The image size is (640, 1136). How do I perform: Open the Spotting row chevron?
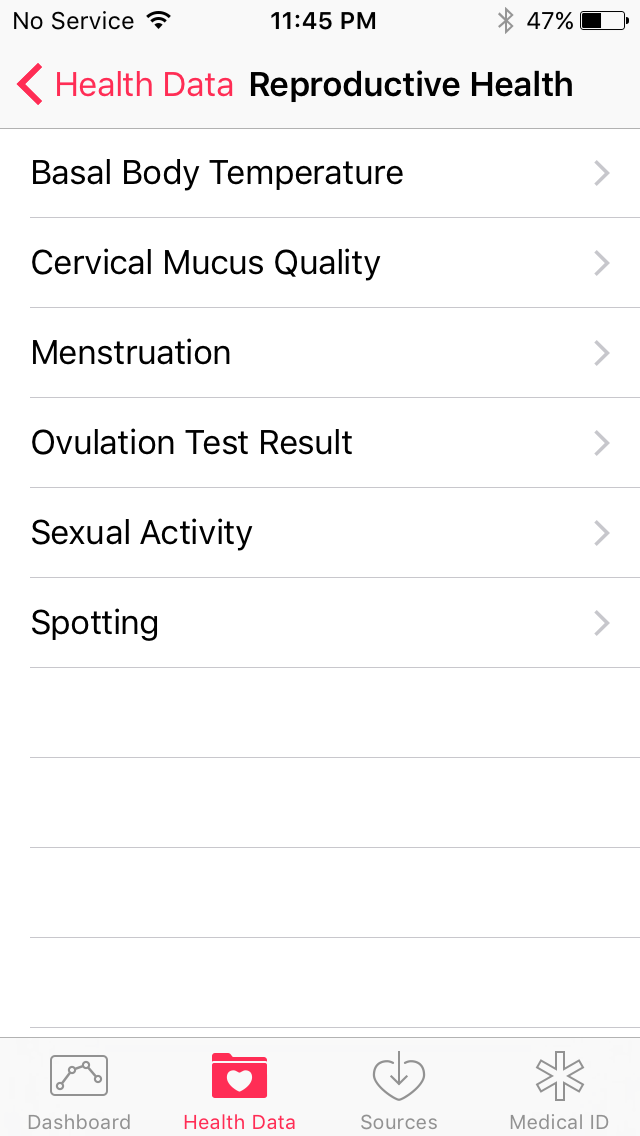pos(601,623)
